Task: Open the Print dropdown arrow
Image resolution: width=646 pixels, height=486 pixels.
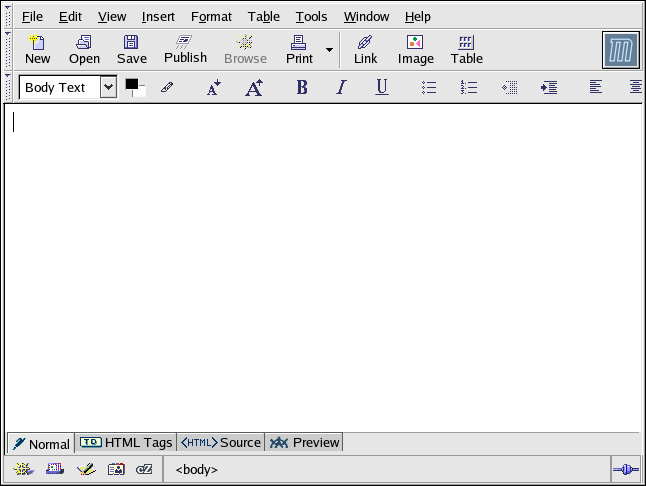Action: click(329, 49)
